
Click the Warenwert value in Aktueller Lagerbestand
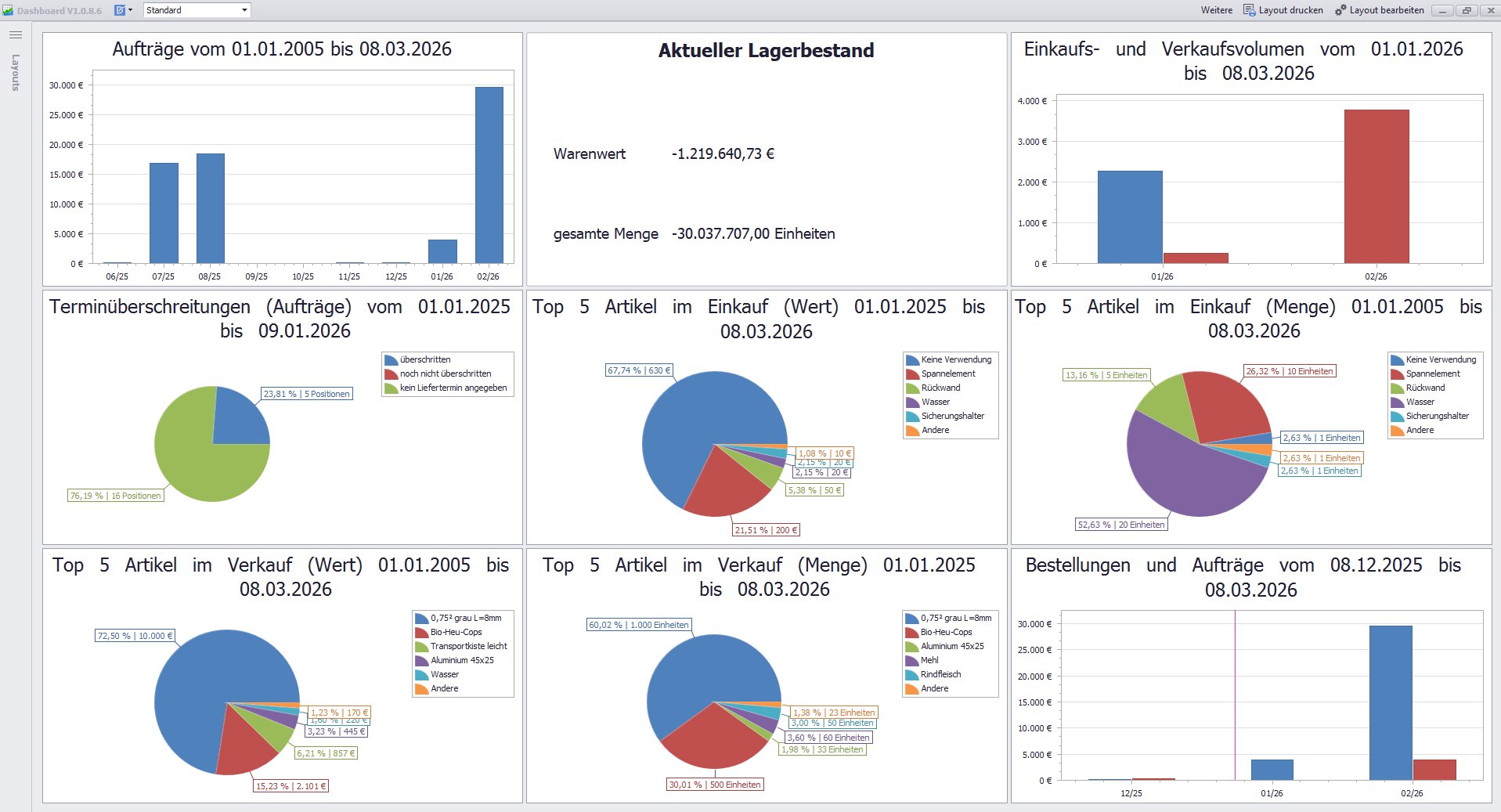[723, 154]
